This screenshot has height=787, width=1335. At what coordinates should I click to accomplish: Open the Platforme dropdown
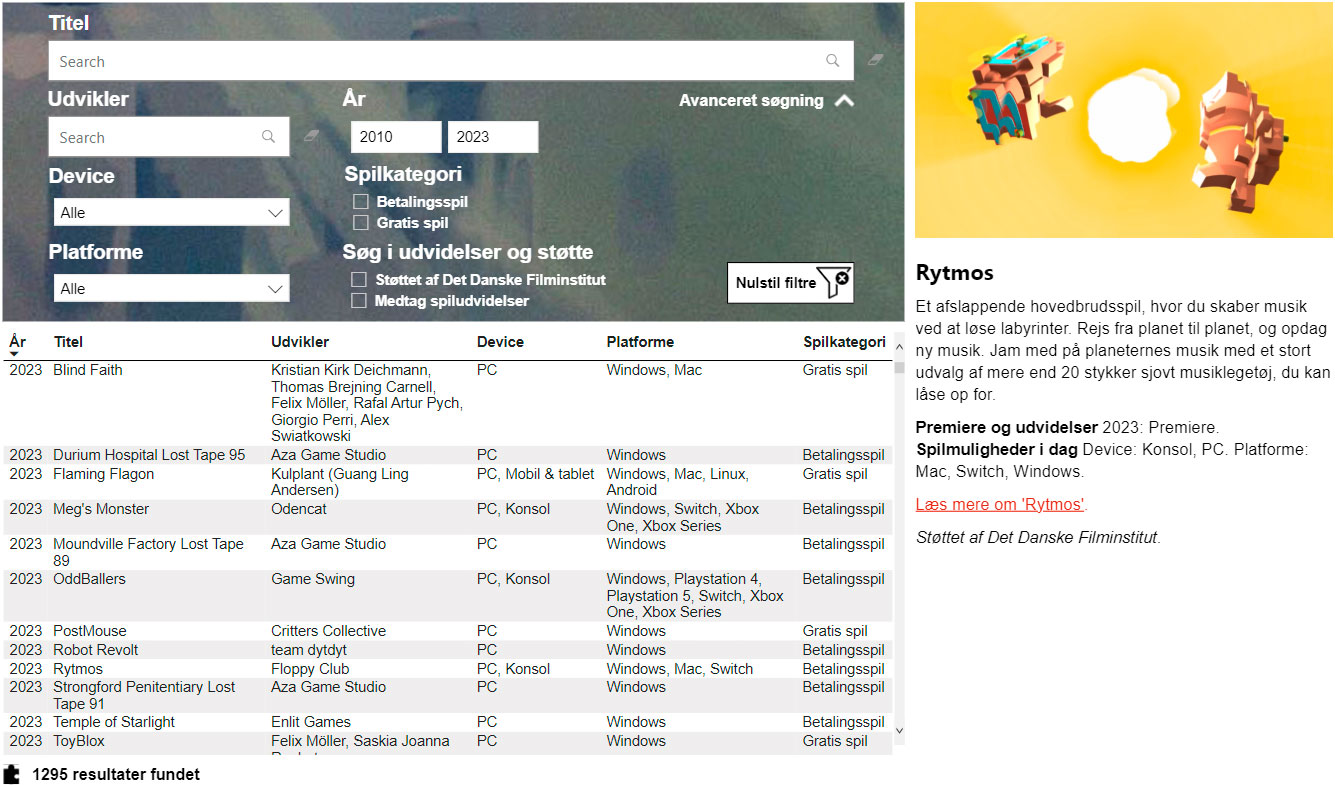coord(171,288)
